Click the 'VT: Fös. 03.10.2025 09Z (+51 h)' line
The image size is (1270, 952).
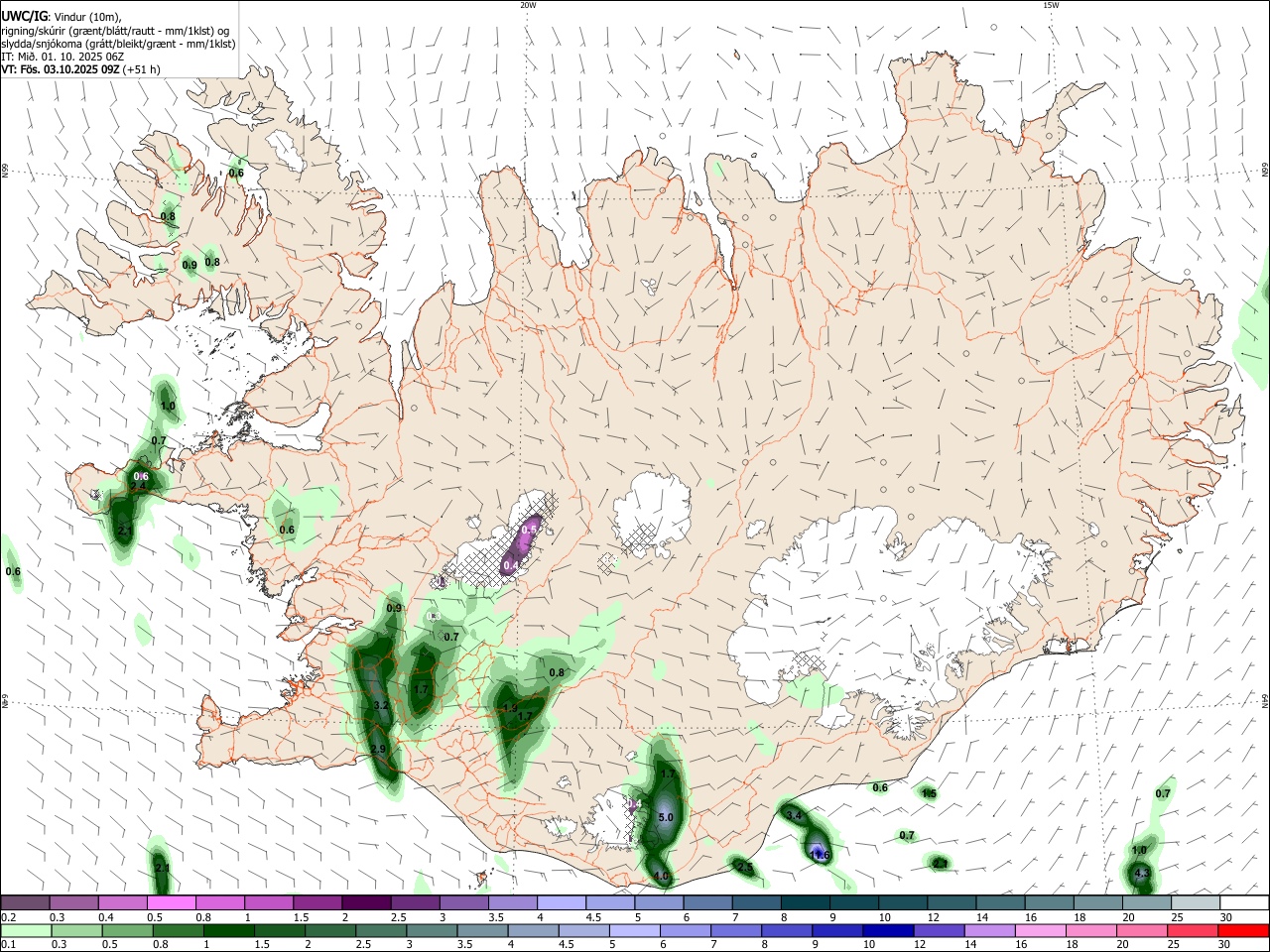pyautogui.click(x=80, y=69)
